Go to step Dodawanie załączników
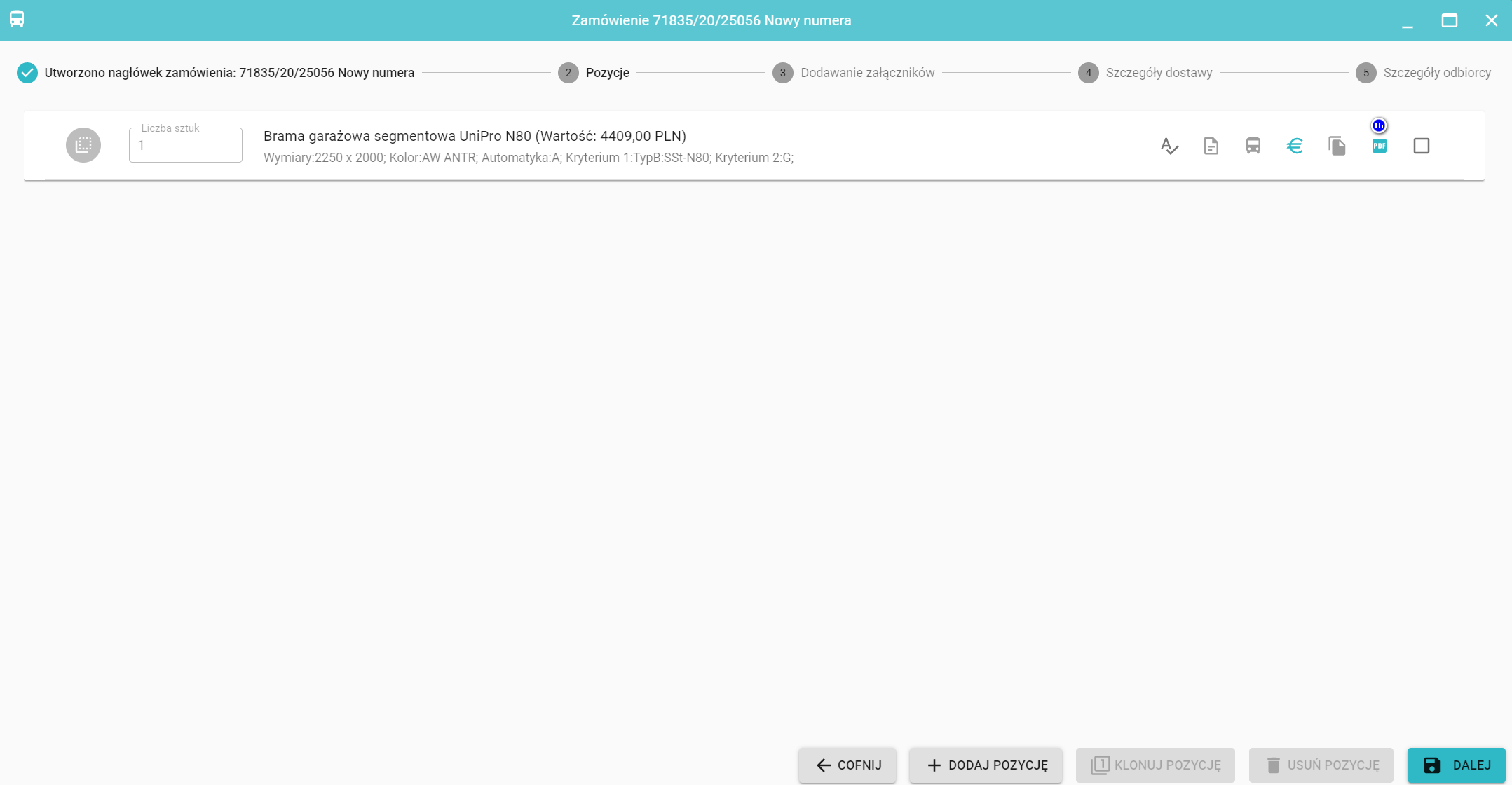 pyautogui.click(x=867, y=73)
